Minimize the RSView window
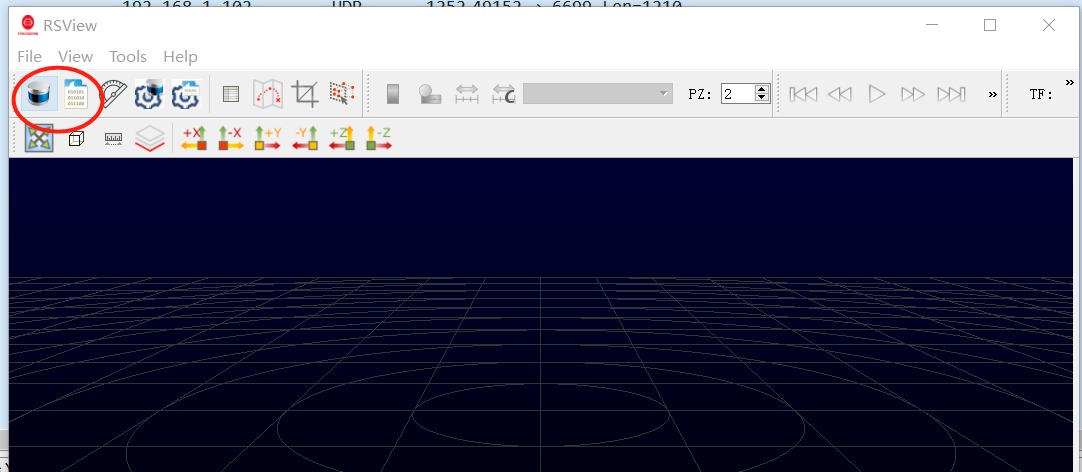Image resolution: width=1082 pixels, height=472 pixels. tap(932, 25)
